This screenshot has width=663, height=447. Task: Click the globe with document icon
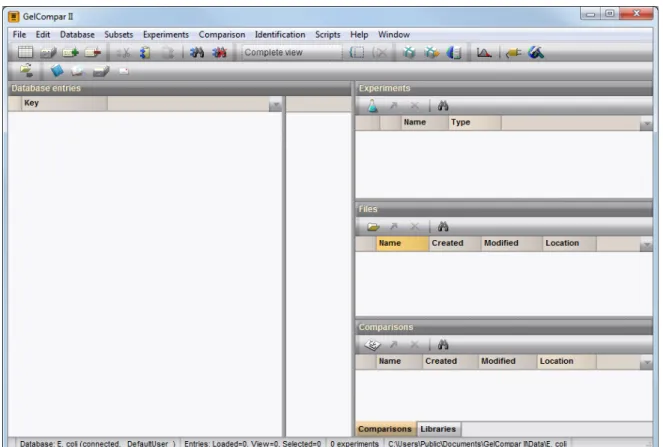[x=454, y=52]
